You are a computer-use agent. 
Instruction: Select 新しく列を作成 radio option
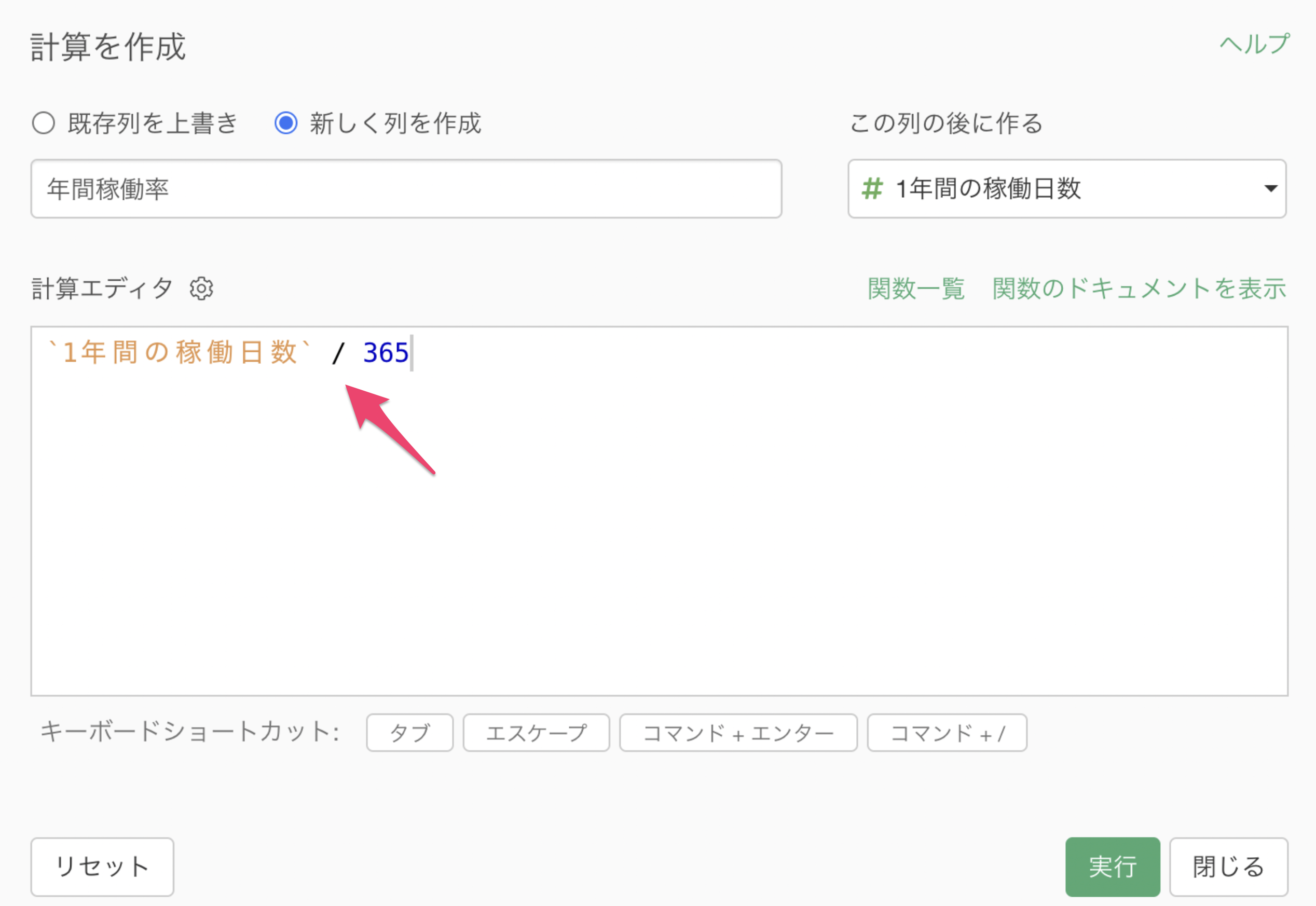click(x=285, y=122)
